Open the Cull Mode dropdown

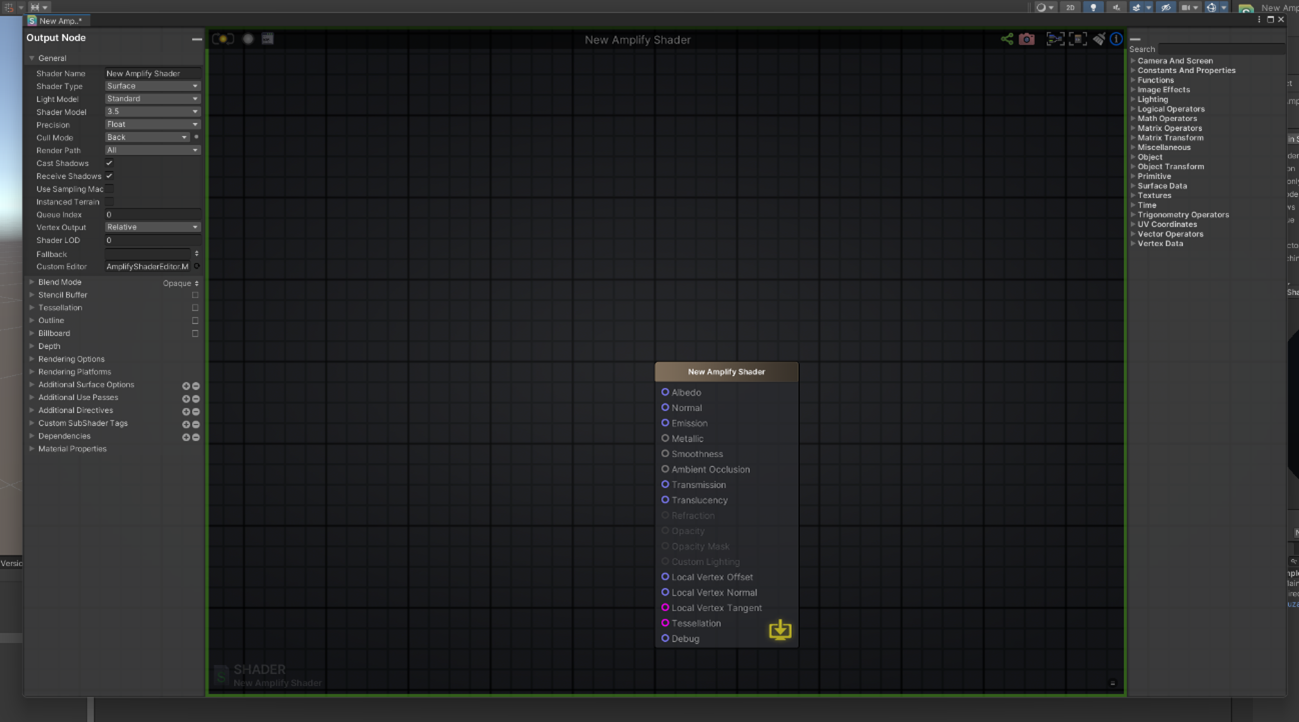pyautogui.click(x=147, y=137)
